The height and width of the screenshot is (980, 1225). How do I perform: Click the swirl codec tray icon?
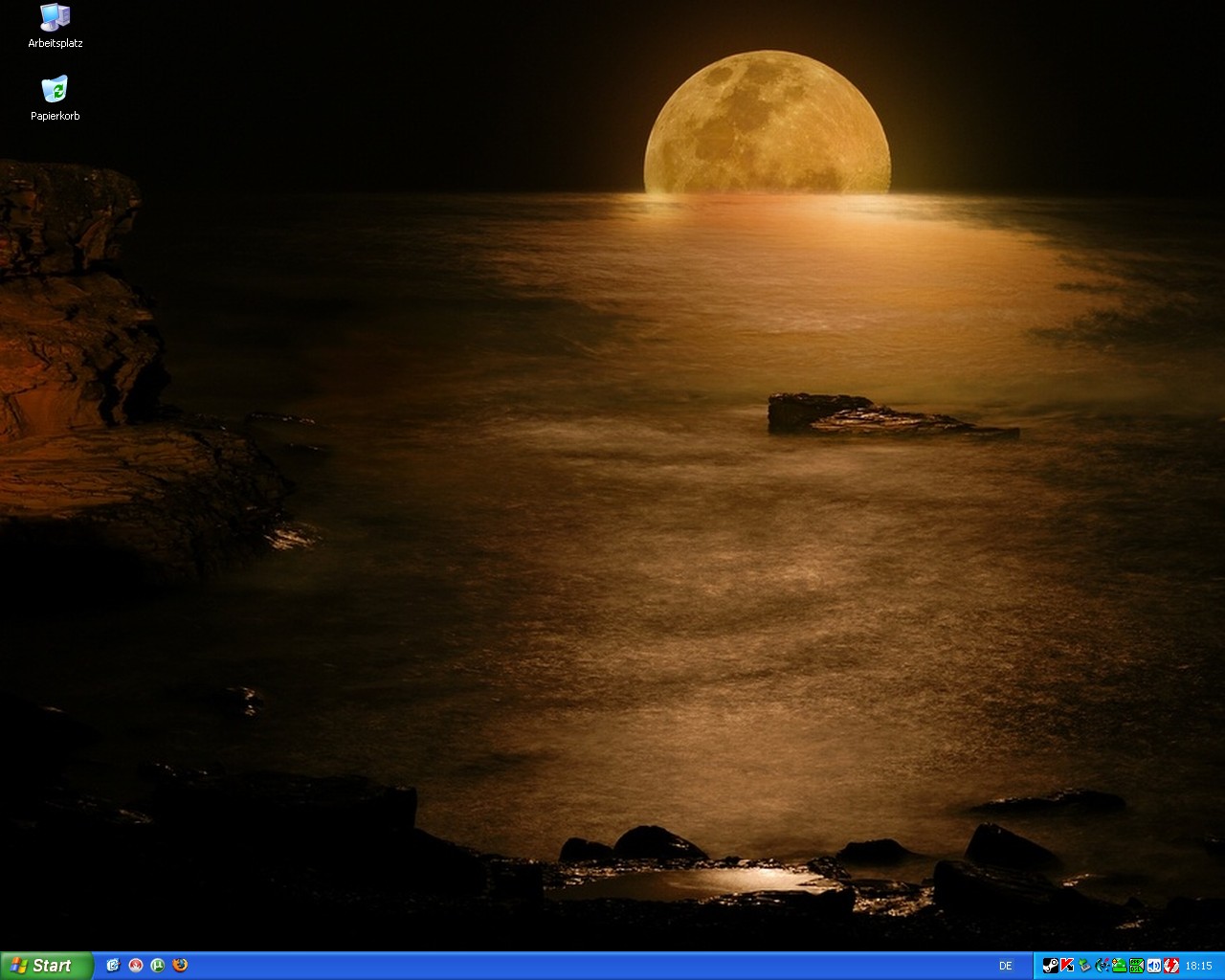click(1101, 967)
